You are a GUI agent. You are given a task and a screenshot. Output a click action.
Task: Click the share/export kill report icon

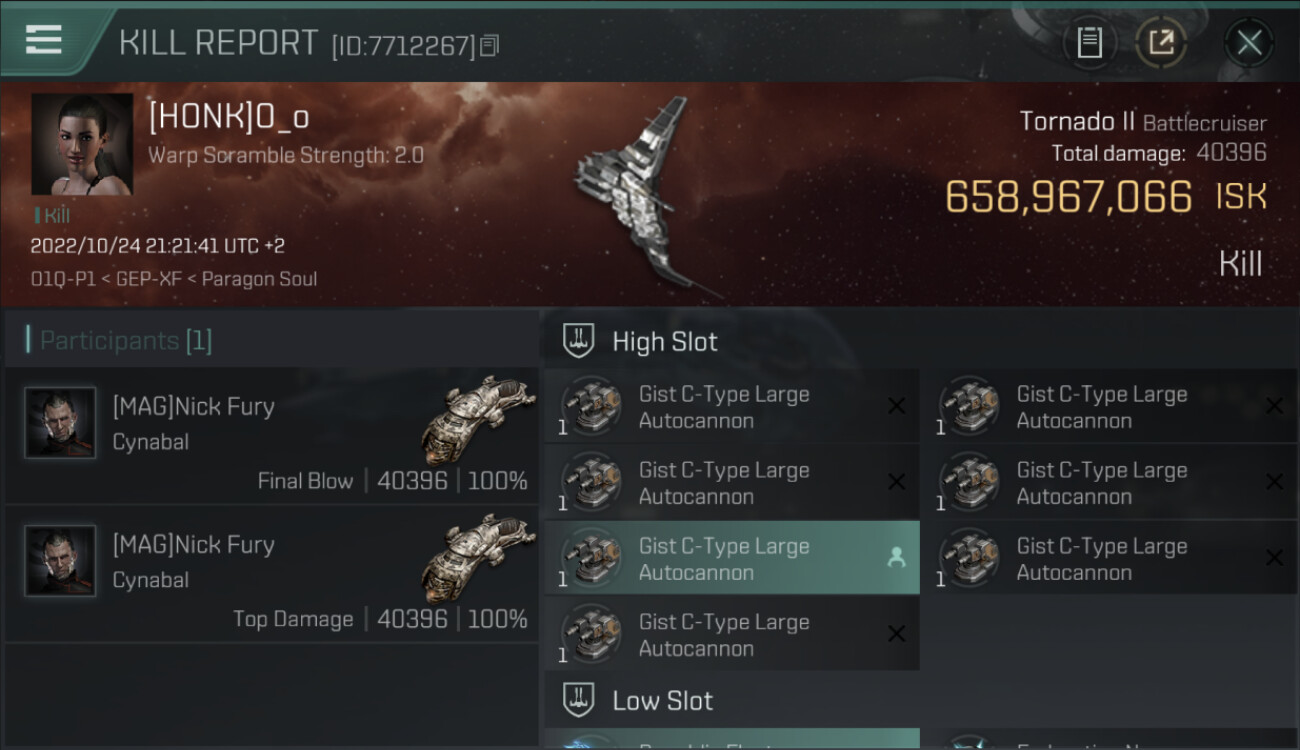pos(1161,42)
